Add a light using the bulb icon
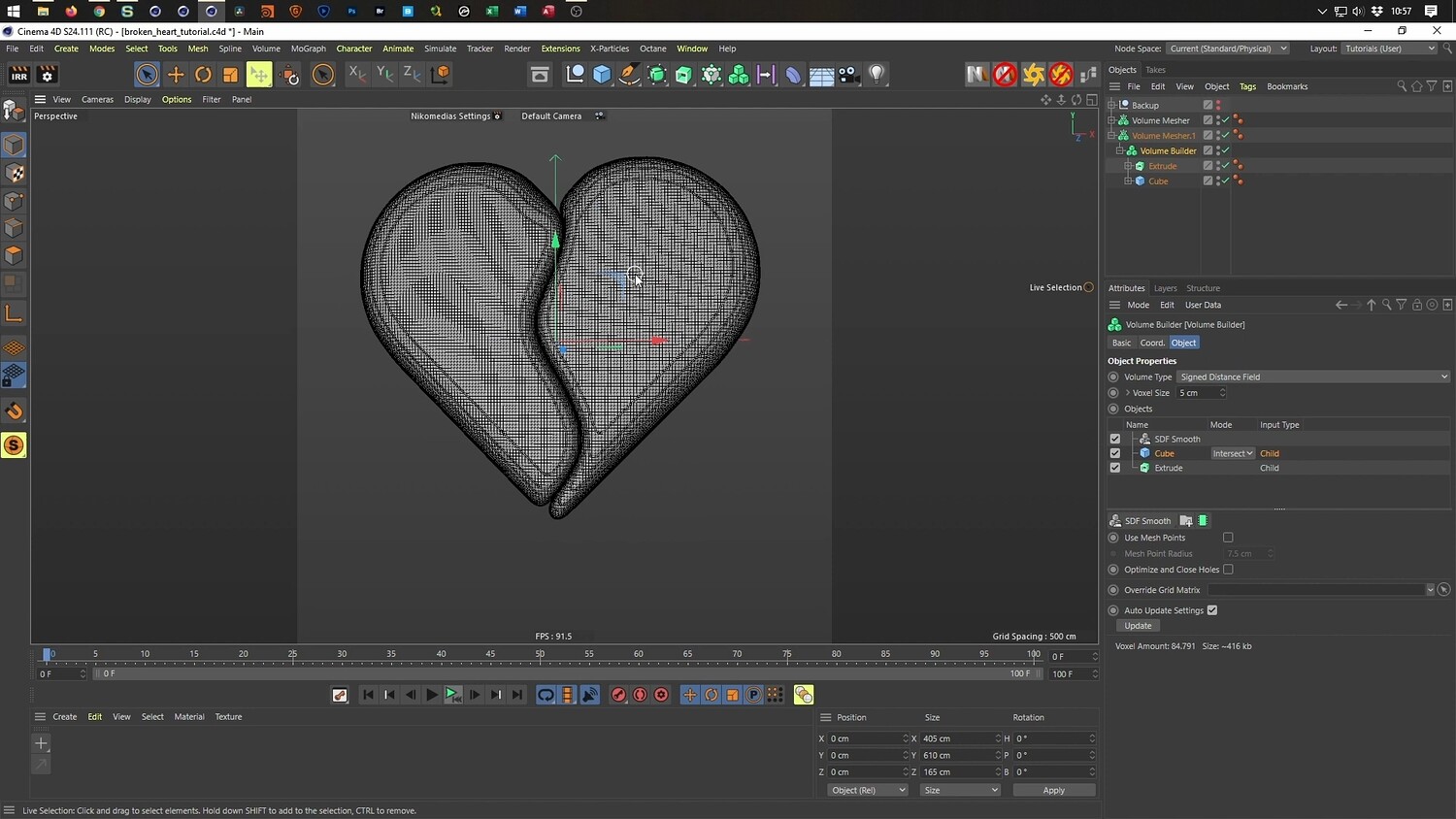1456x819 pixels. click(877, 75)
